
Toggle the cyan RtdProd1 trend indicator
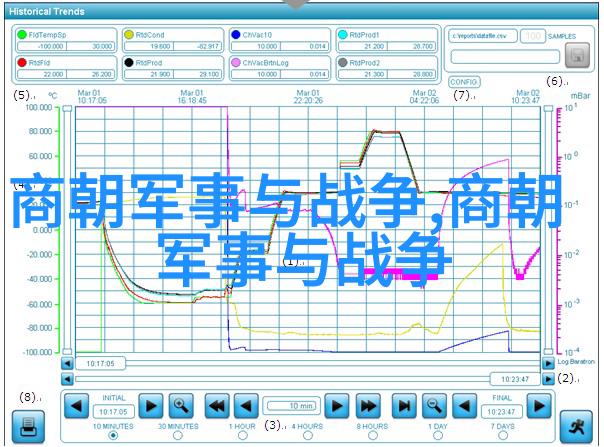(x=342, y=35)
